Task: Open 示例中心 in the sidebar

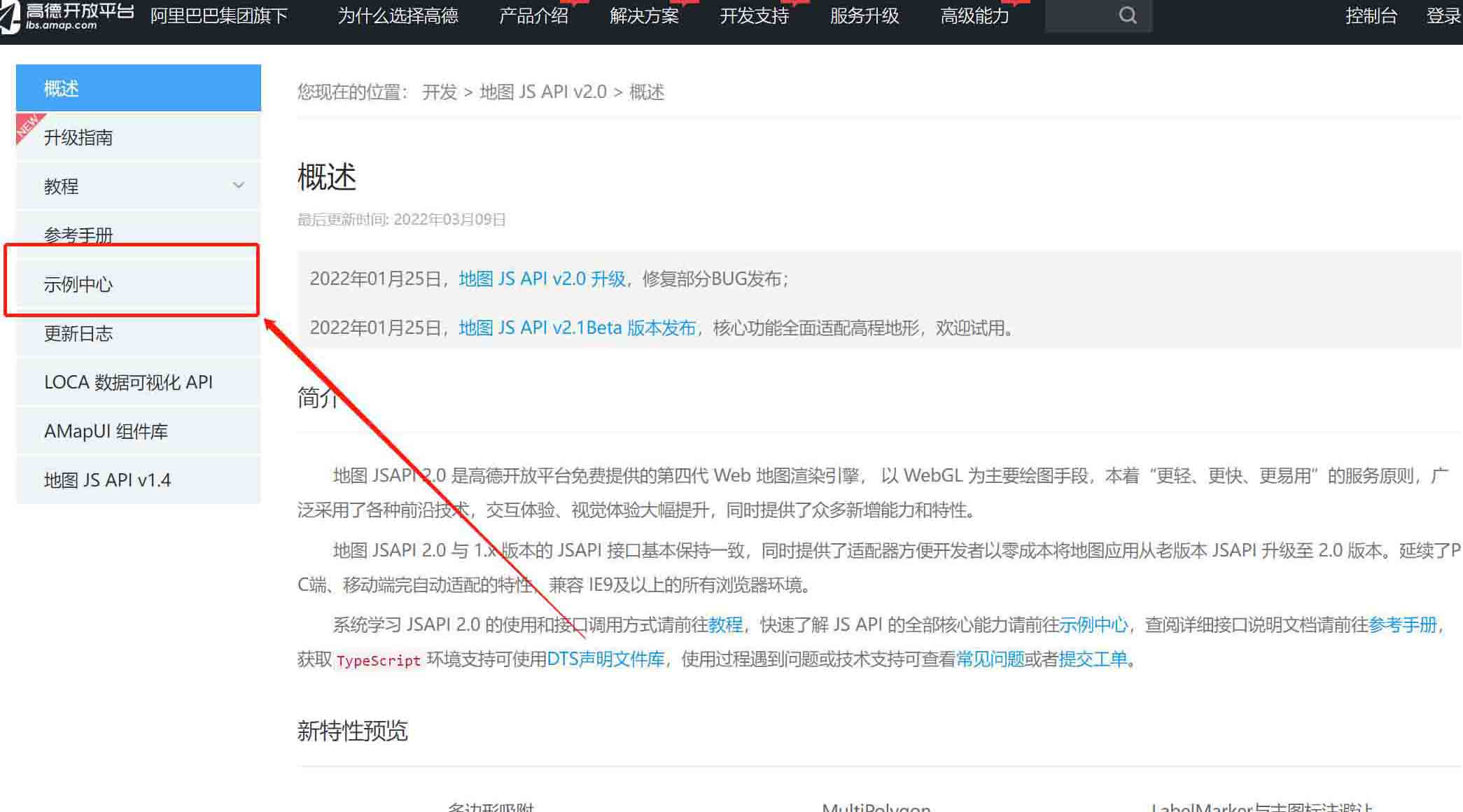Action: click(x=139, y=284)
